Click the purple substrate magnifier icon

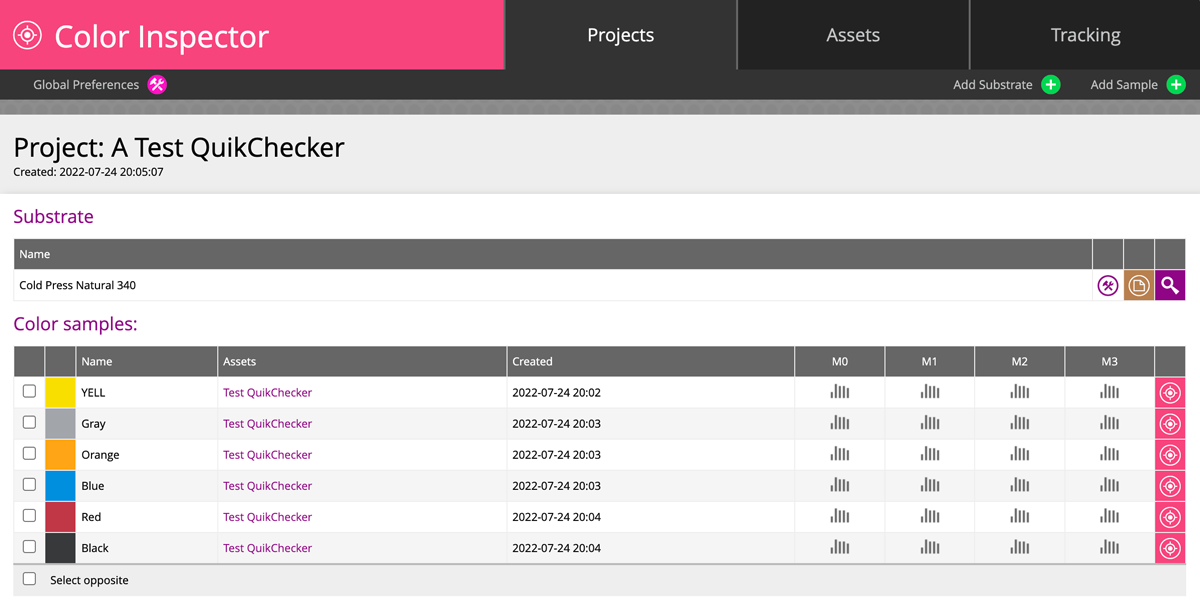click(1170, 286)
